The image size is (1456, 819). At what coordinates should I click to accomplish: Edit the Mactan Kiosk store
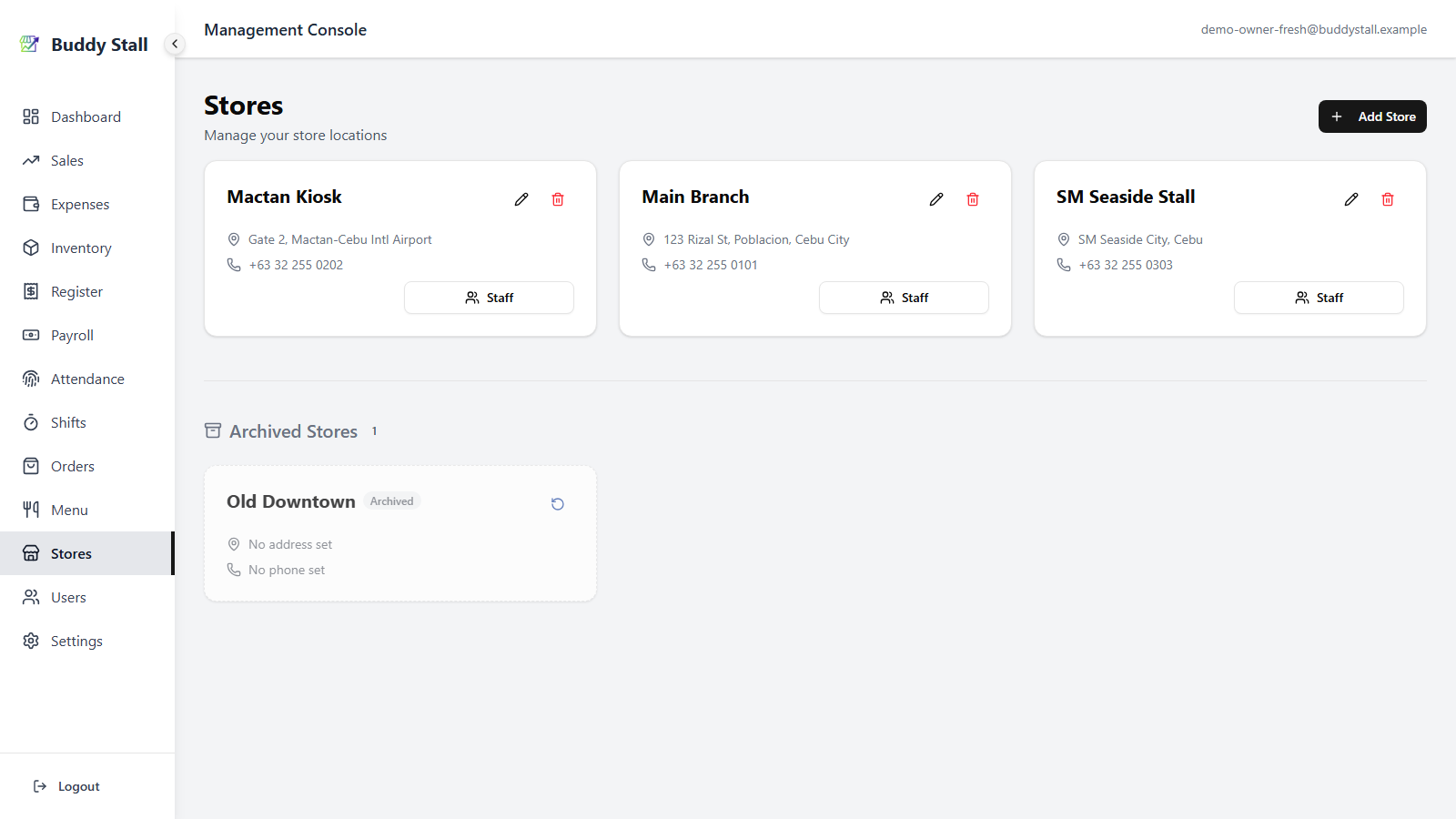click(x=521, y=199)
